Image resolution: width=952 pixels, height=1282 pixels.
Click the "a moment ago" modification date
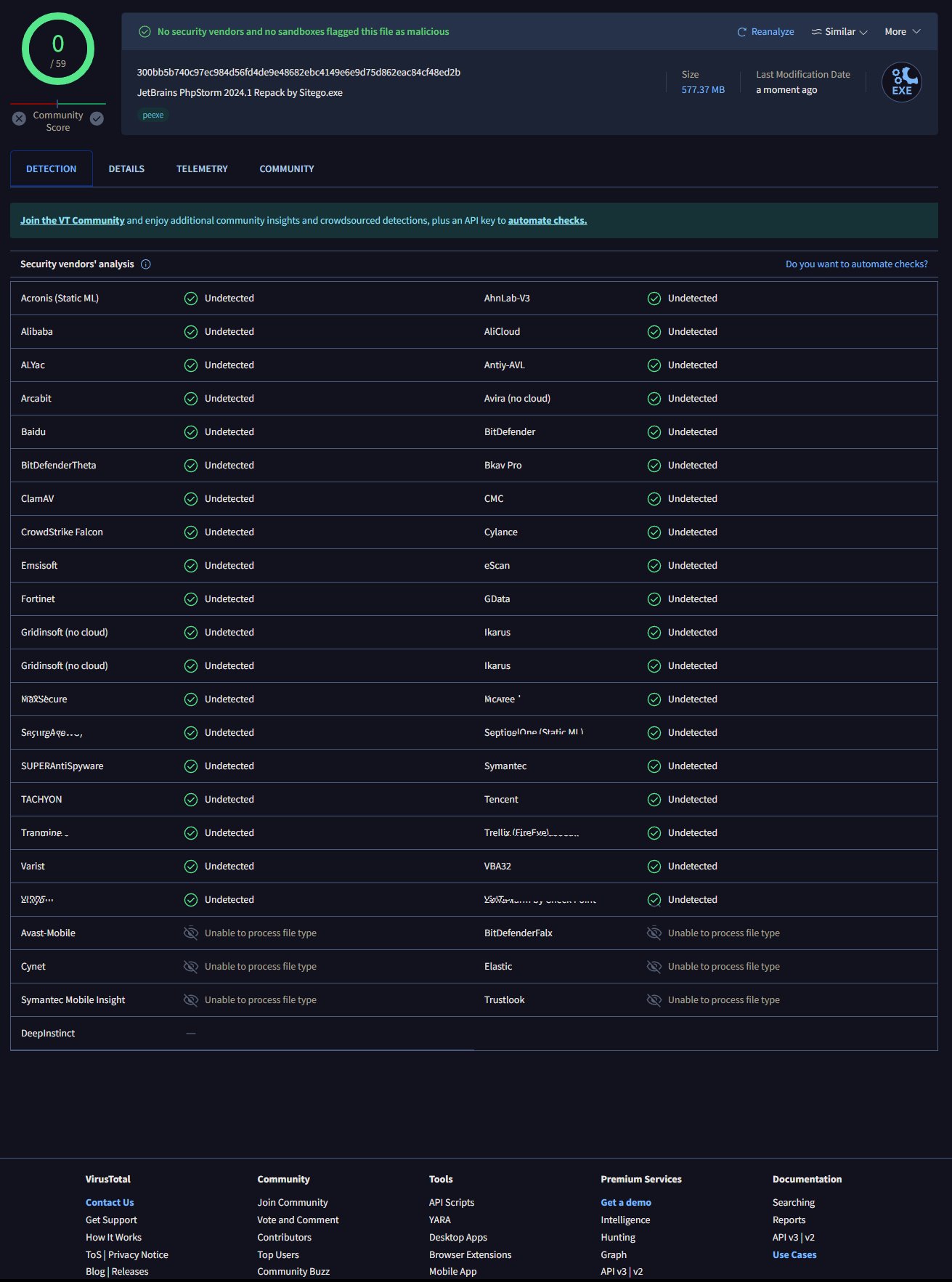coord(786,90)
